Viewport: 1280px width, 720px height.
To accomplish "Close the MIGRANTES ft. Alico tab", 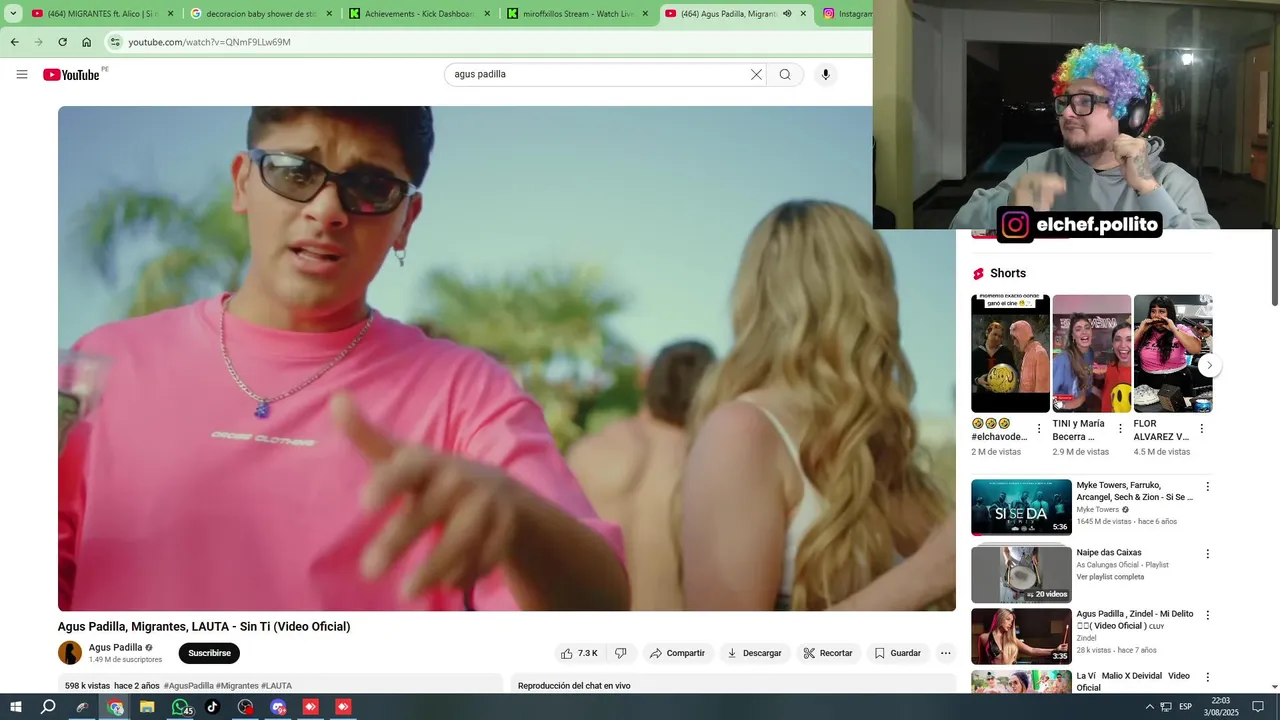I will [170, 14].
